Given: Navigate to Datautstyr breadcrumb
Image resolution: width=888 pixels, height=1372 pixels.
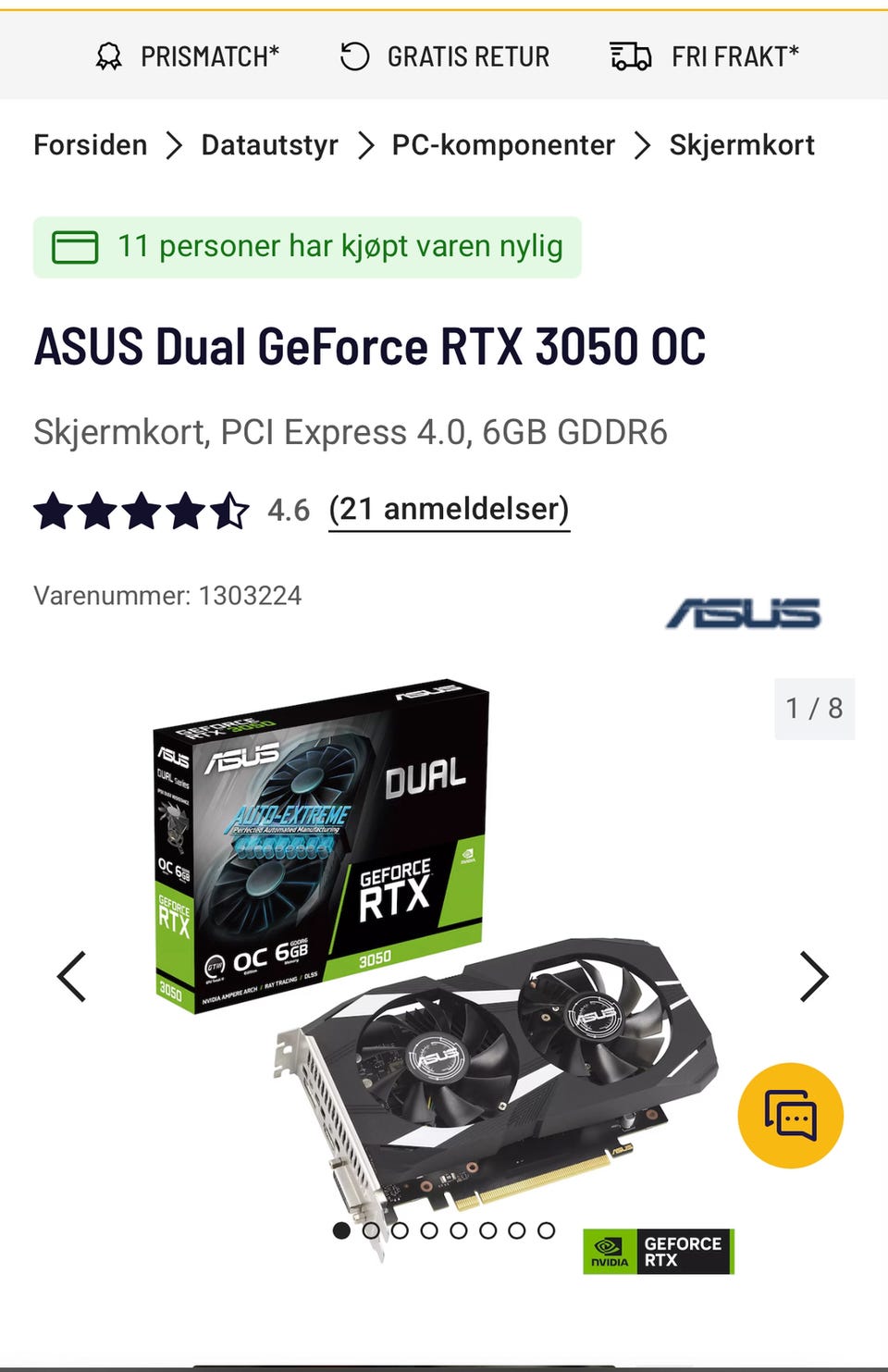Looking at the screenshot, I should point(270,145).
